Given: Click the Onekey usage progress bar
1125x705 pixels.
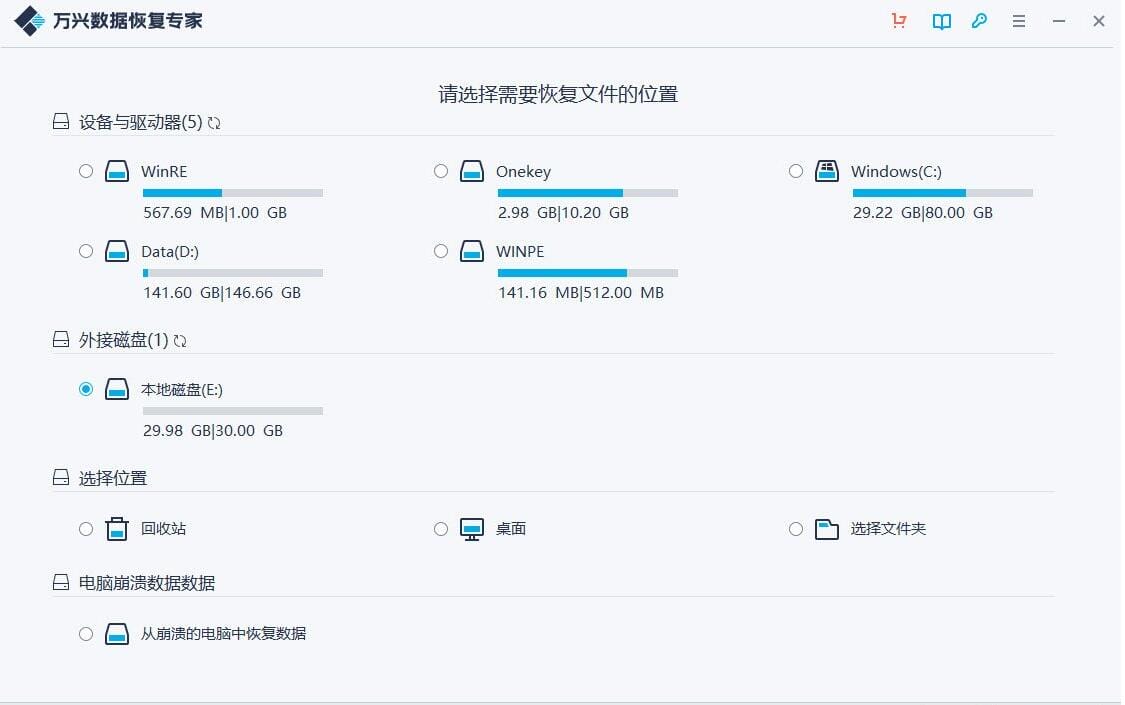Looking at the screenshot, I should (587, 192).
